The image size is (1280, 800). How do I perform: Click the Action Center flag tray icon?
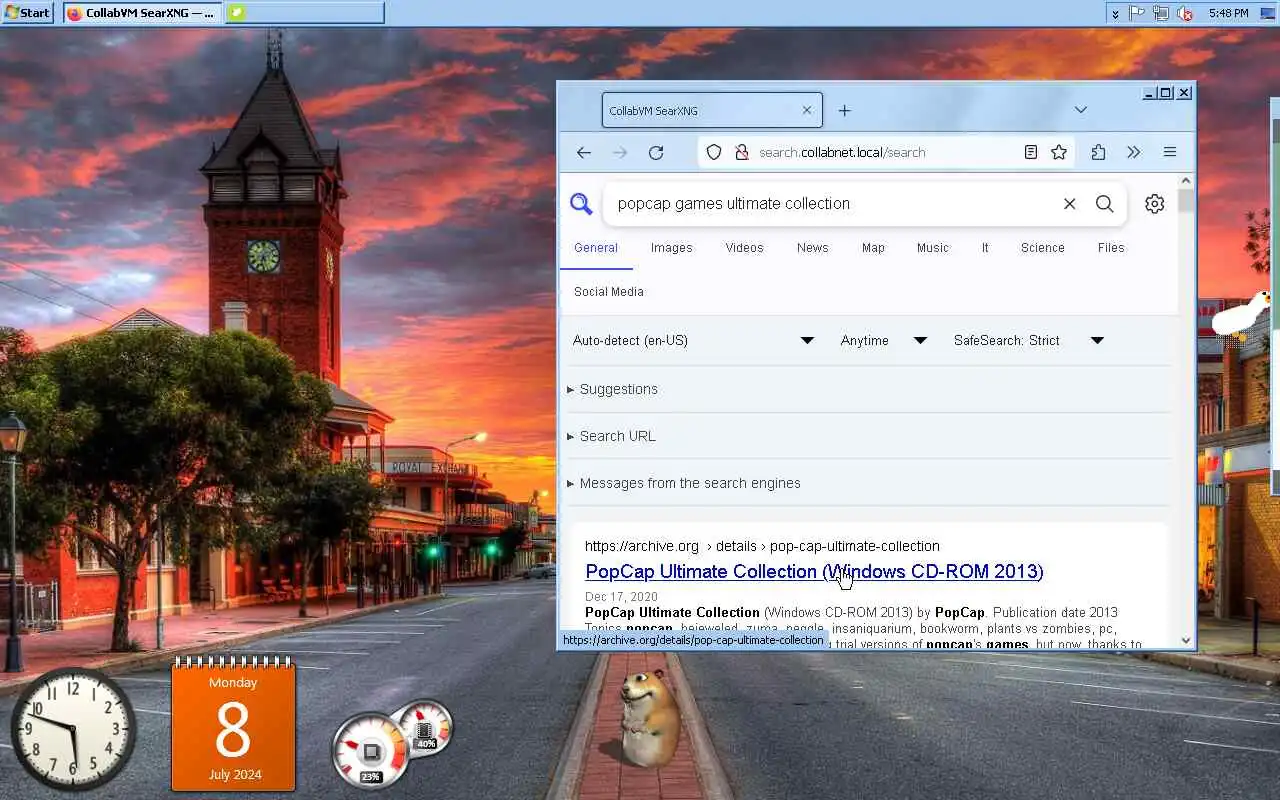[x=1137, y=13]
